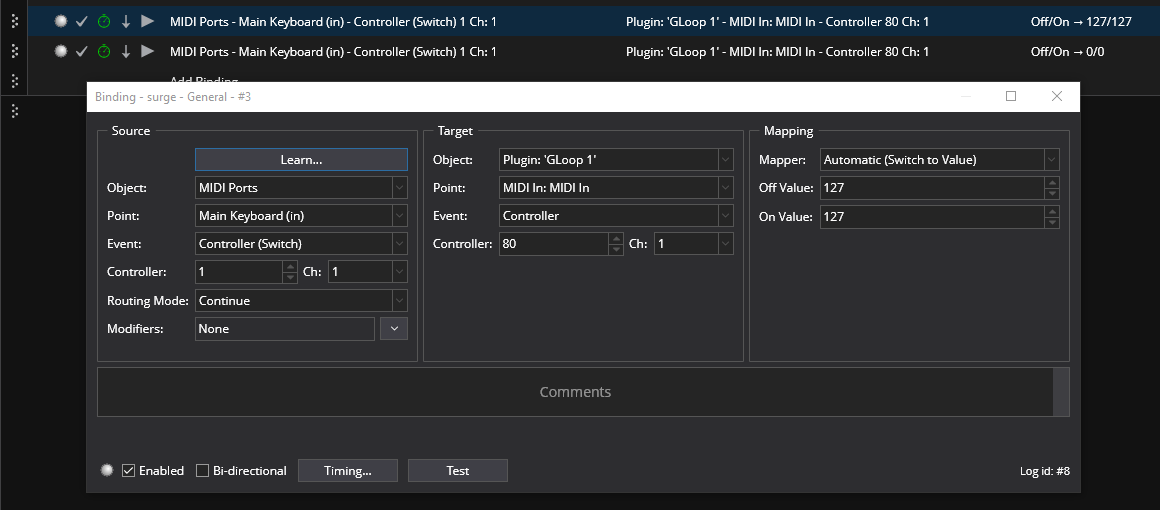
Task: Toggle the checkmark in first binding row
Action: [x=82, y=21]
